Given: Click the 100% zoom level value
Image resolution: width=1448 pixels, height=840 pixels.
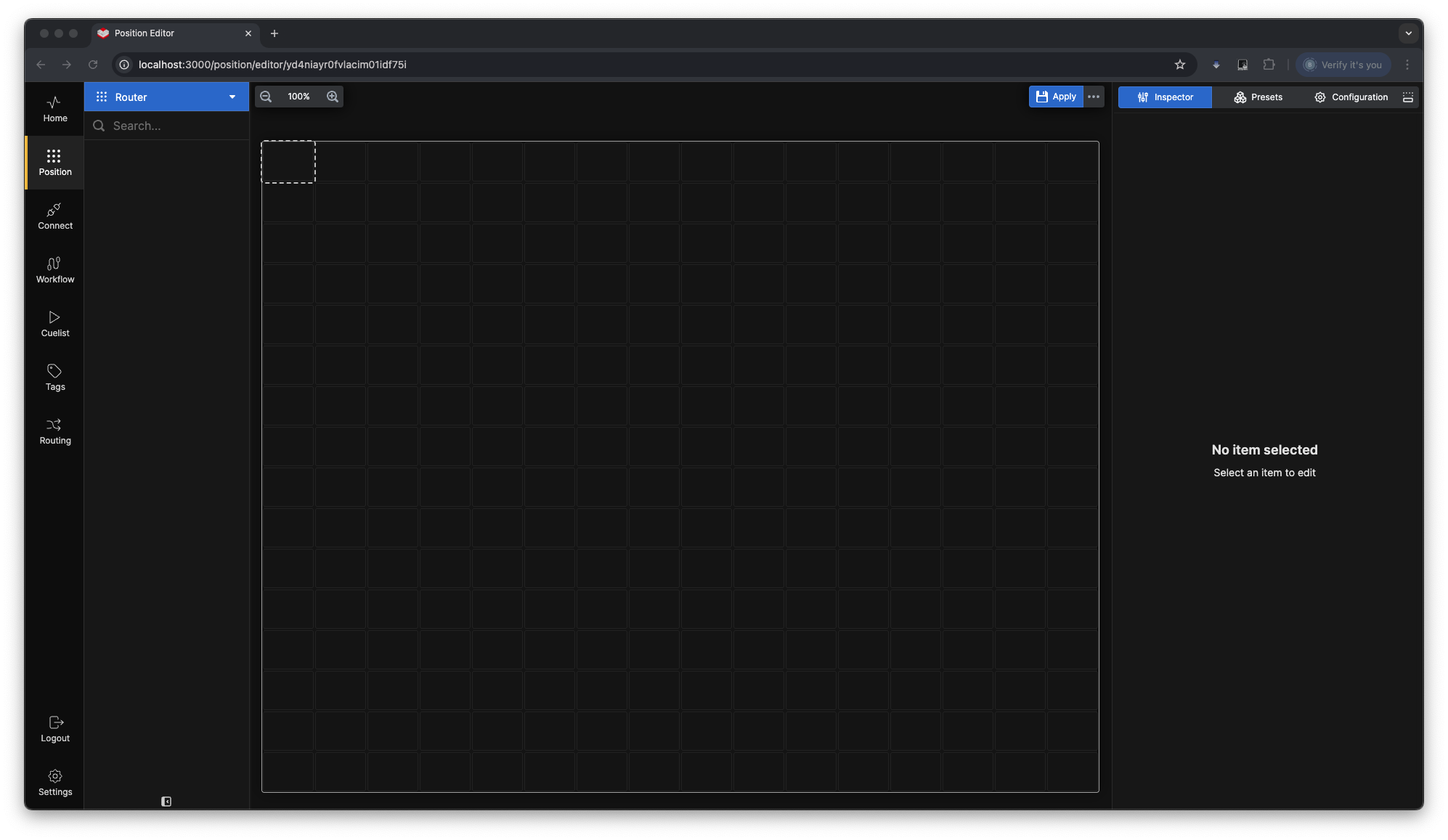Looking at the screenshot, I should (298, 97).
